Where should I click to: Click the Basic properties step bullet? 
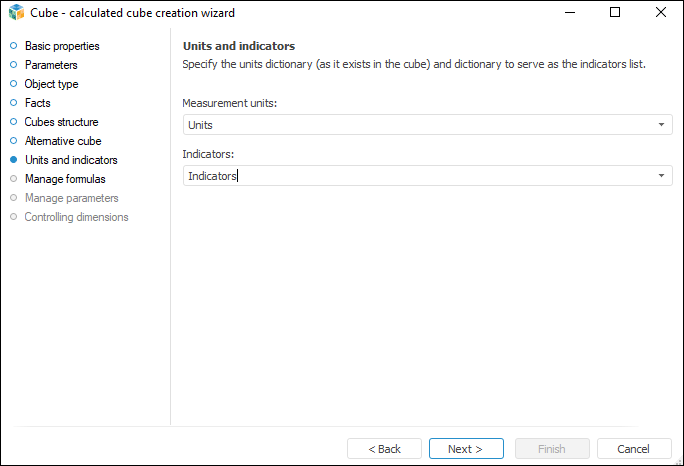[13, 46]
